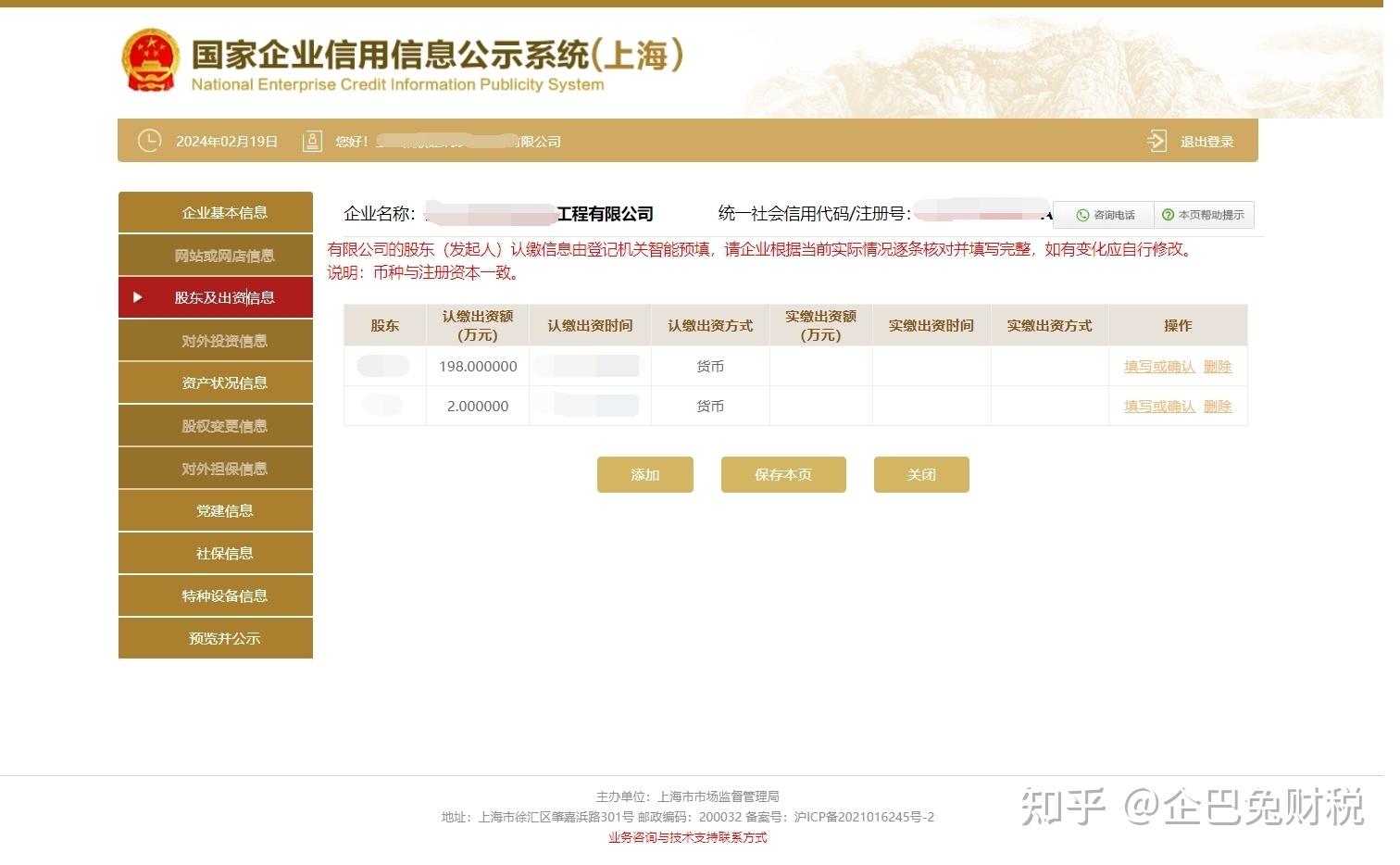Screen dimensions: 1400x865
Task: Click the 保存本页 button
Action: [x=783, y=474]
